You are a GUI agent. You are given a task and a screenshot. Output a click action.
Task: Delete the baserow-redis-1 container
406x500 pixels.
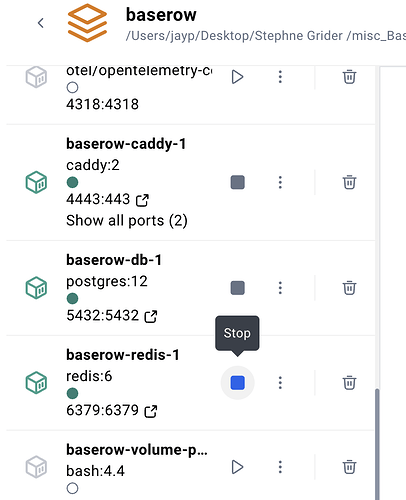349,383
